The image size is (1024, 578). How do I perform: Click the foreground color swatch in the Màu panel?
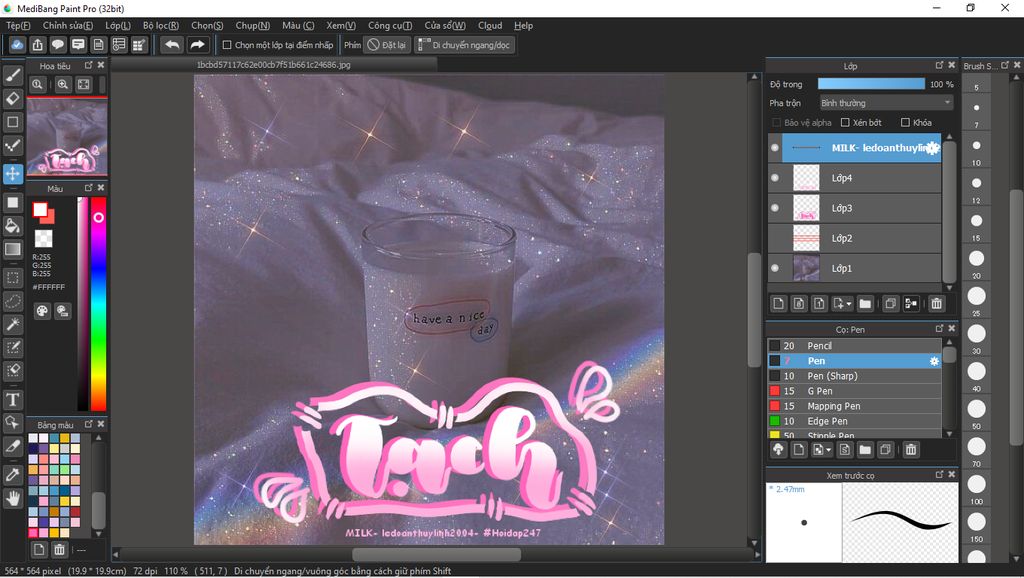(40, 210)
